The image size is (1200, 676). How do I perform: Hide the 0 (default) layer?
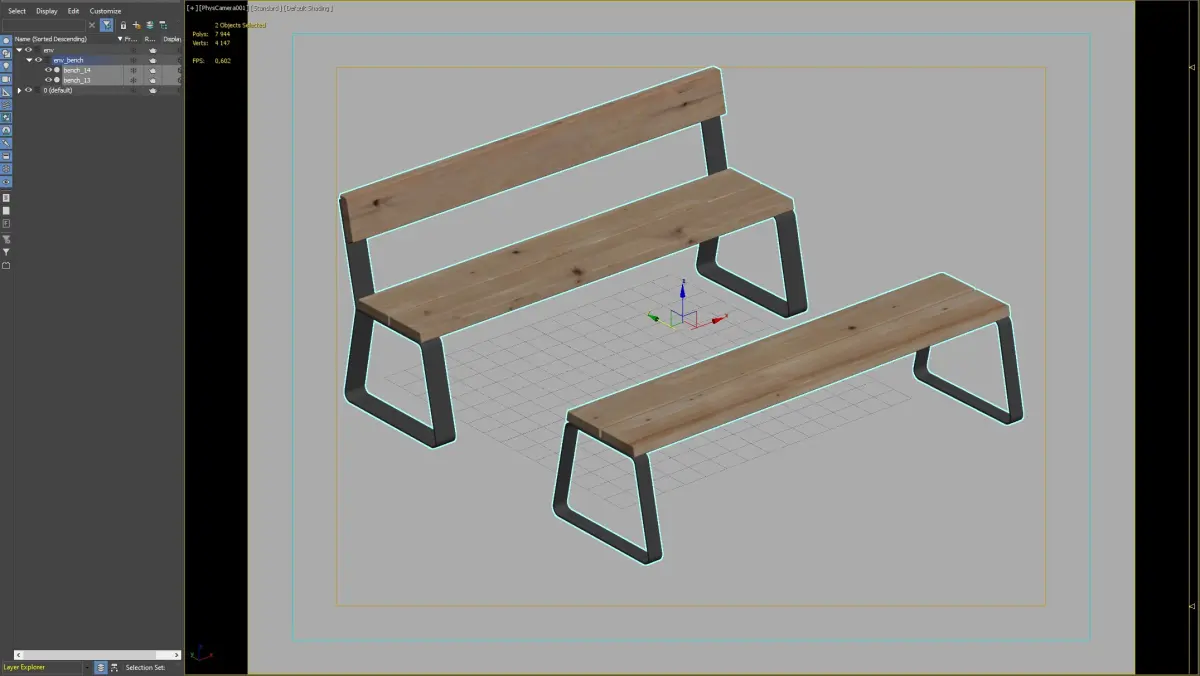pos(28,90)
